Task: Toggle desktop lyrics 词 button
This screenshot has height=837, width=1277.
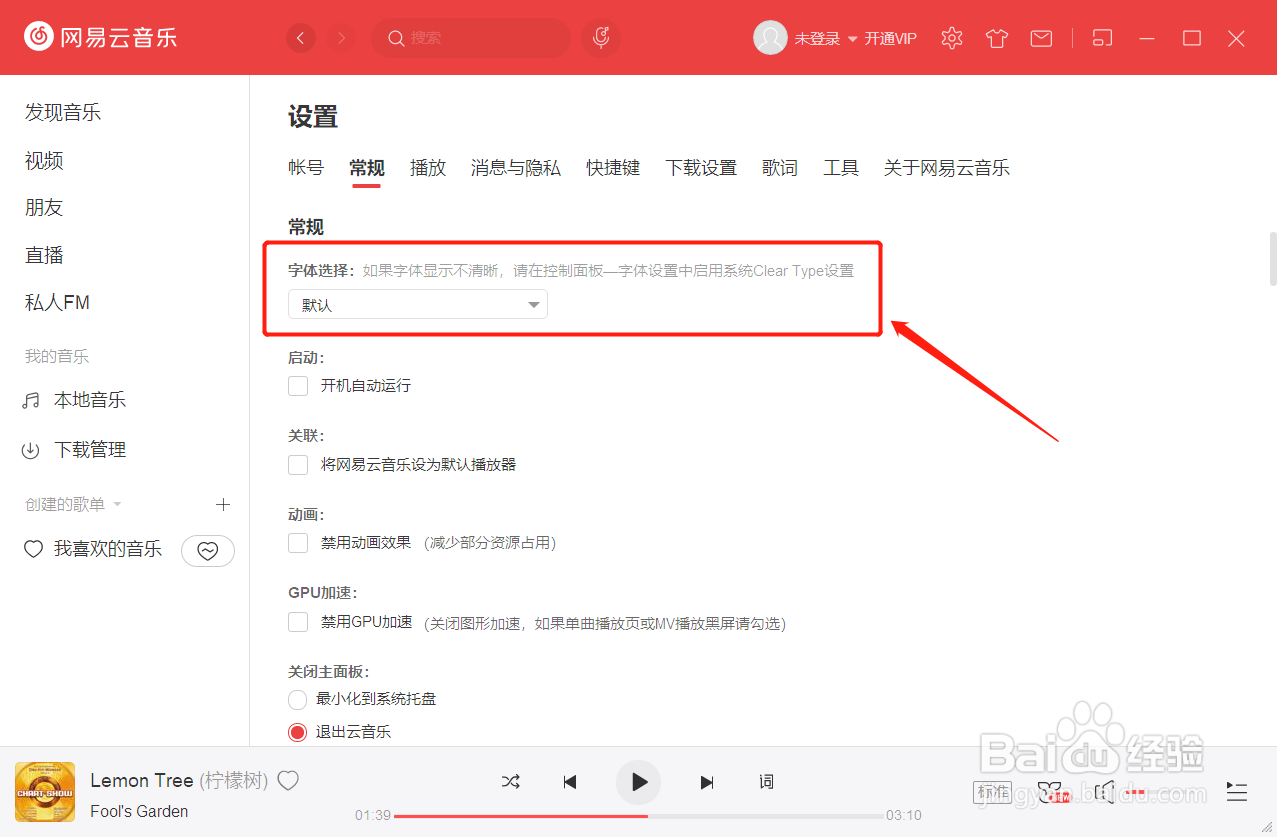Action: pyautogui.click(x=766, y=782)
